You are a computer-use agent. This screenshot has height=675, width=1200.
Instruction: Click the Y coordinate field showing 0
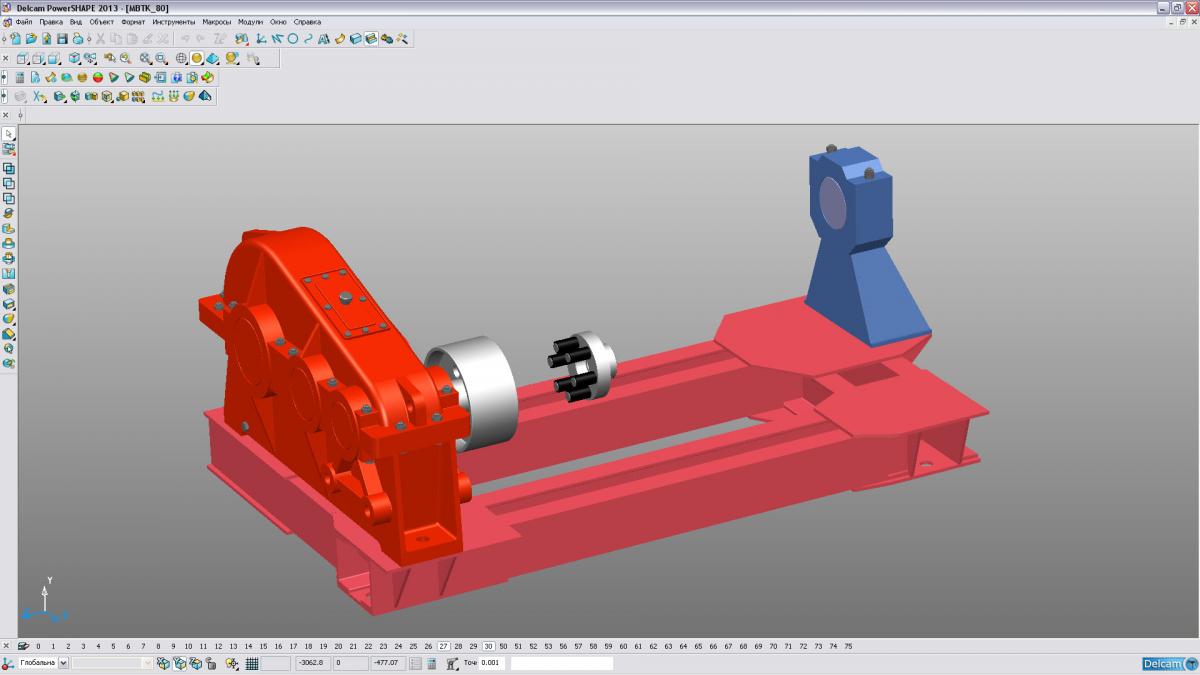352,663
